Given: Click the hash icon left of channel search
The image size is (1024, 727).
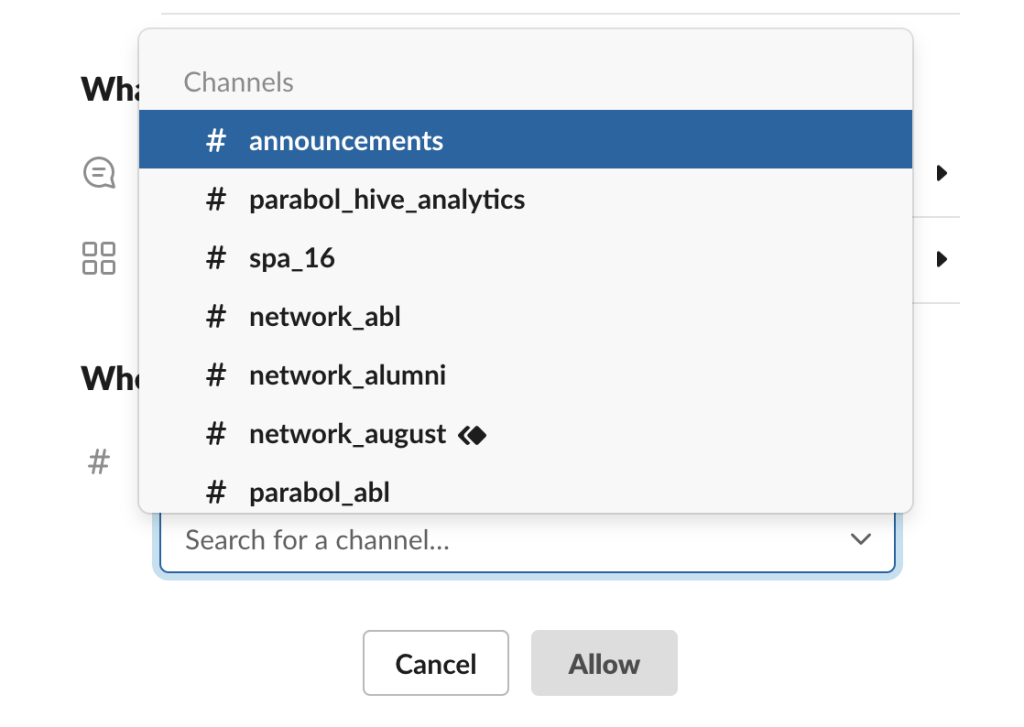Looking at the screenshot, I should [98, 462].
